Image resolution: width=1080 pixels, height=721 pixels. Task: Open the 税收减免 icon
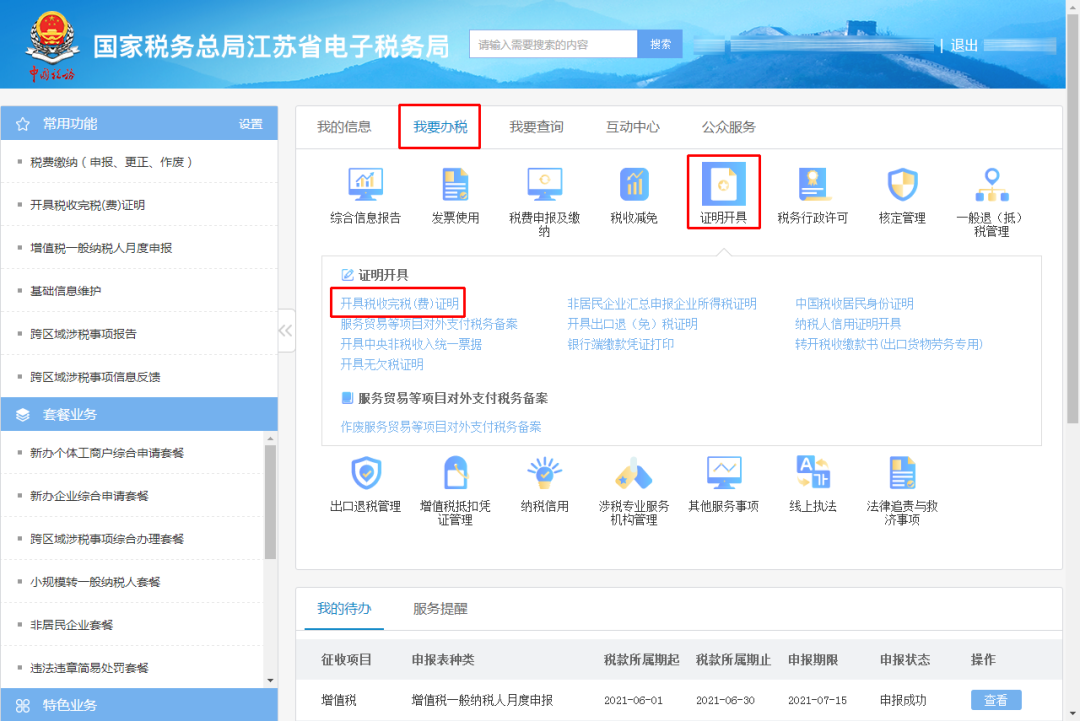634,185
